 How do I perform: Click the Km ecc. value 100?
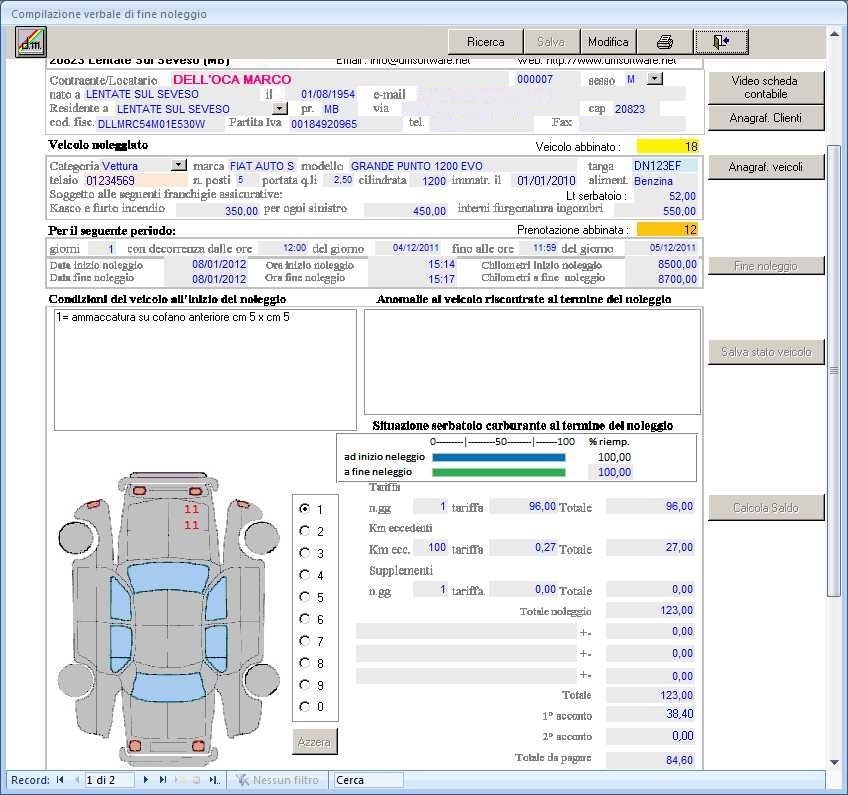(x=437, y=547)
